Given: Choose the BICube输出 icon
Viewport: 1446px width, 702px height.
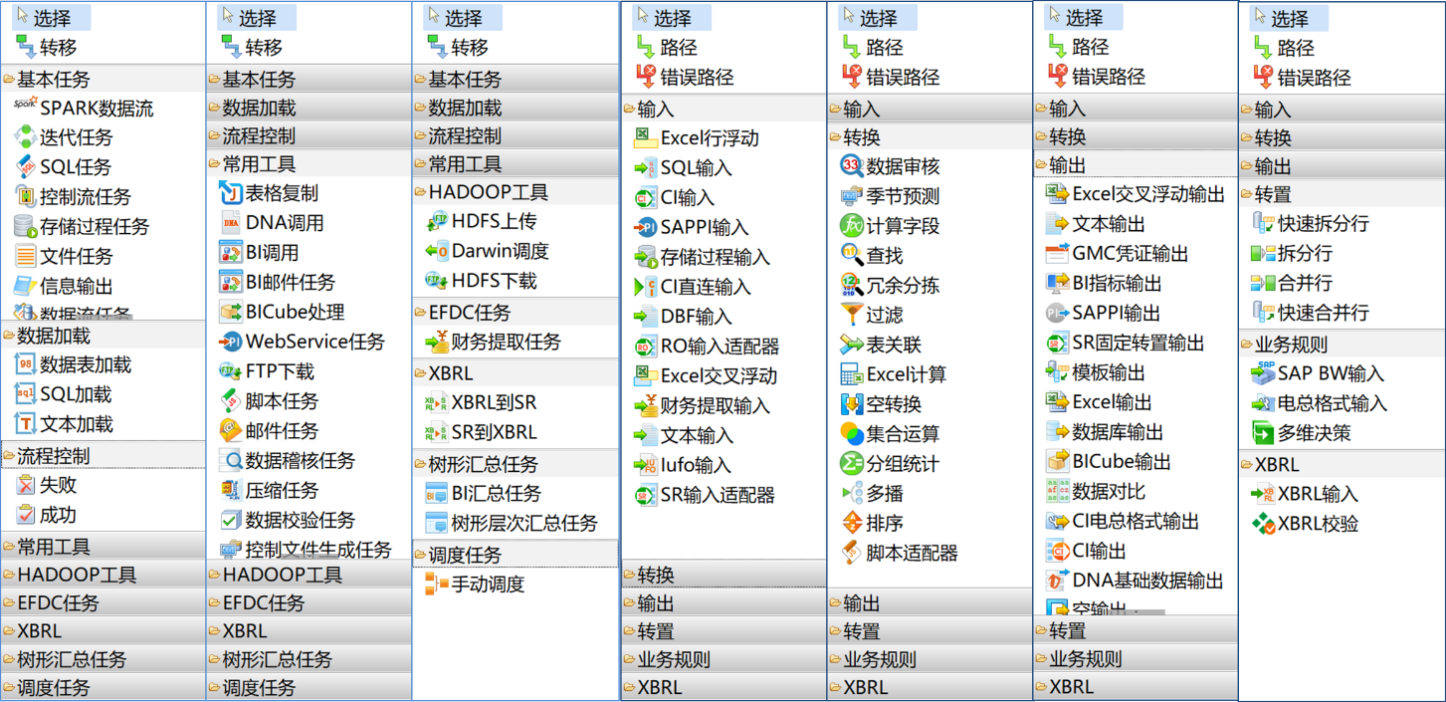Looking at the screenshot, I should pyautogui.click(x=1057, y=461).
